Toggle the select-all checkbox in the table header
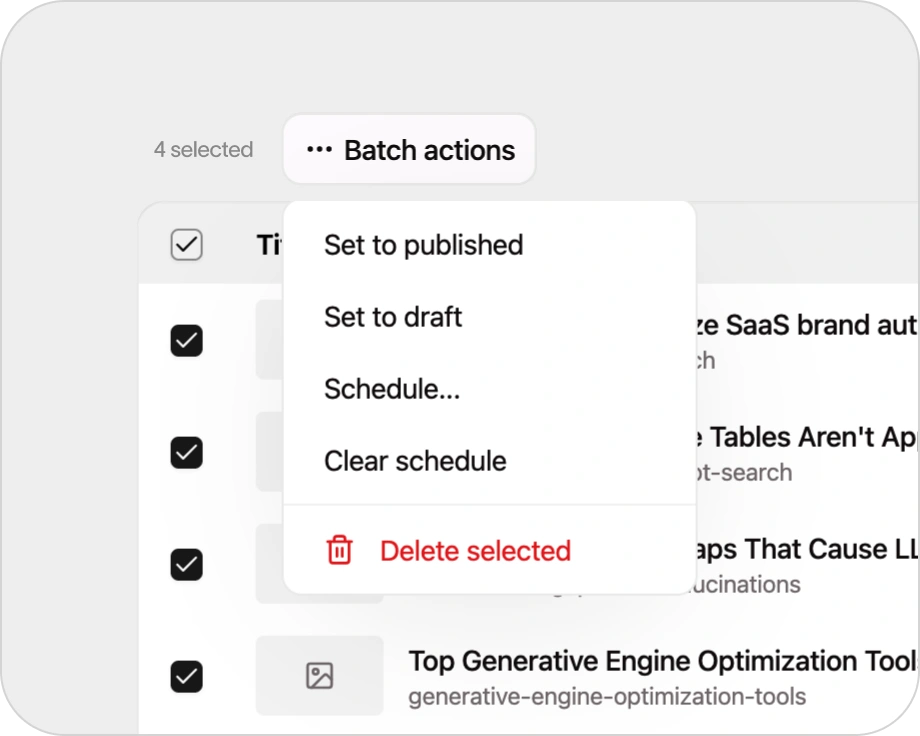 coord(186,243)
